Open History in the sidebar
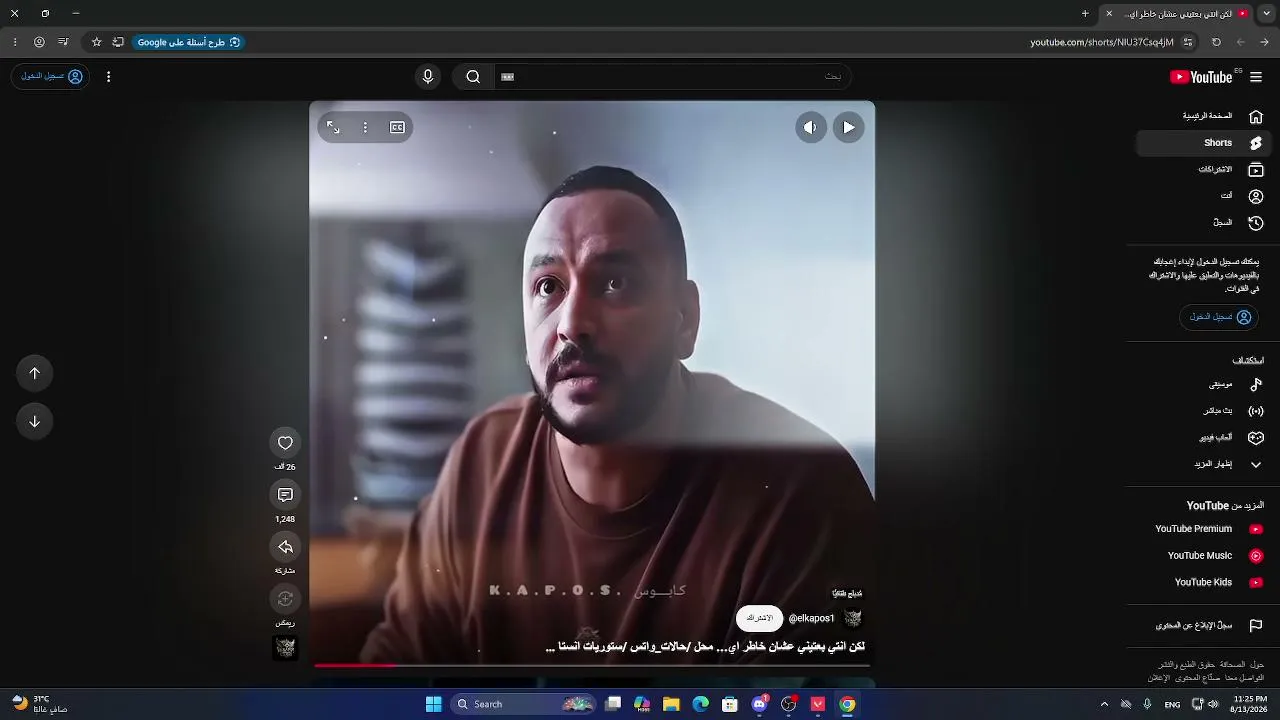Image resolution: width=1280 pixels, height=720 pixels. (x=1202, y=223)
